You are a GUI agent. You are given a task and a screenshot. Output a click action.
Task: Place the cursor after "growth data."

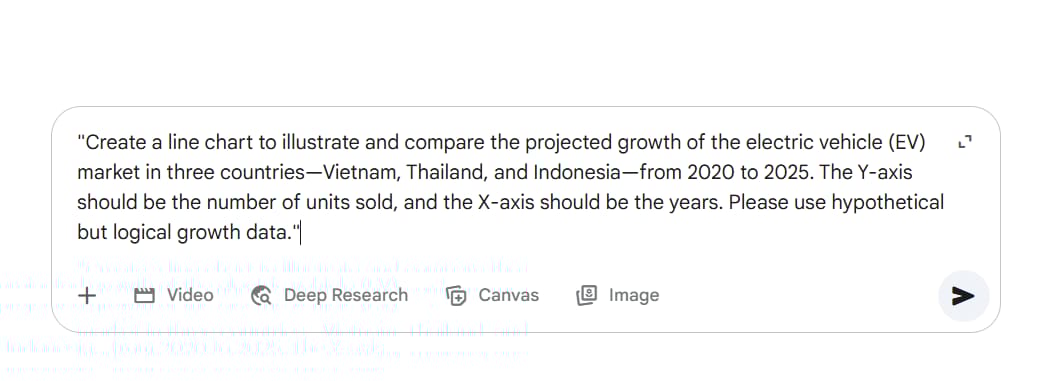click(301, 233)
